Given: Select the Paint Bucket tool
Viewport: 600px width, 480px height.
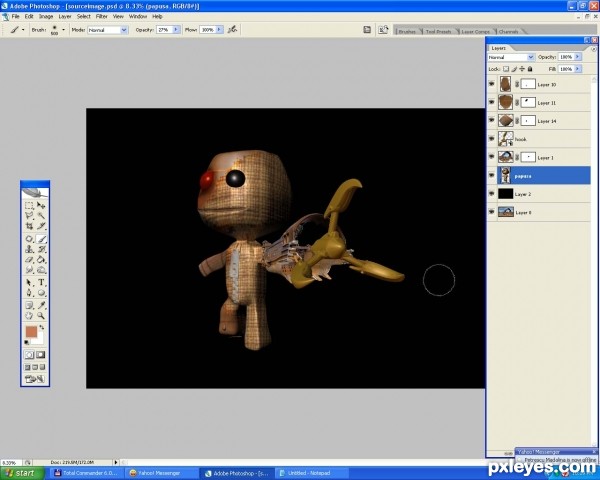Looking at the screenshot, I should pos(41,260).
